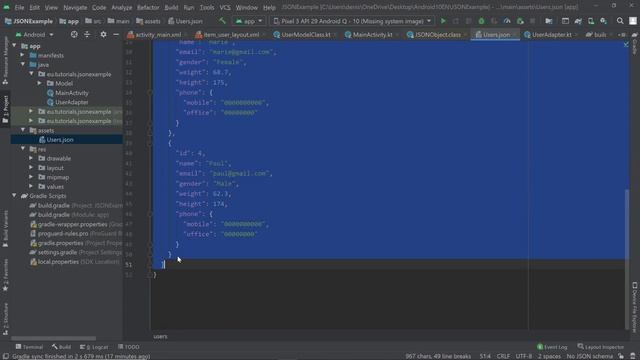Open the Build menu
The height and width of the screenshot is (360, 640).
(x=171, y=7)
